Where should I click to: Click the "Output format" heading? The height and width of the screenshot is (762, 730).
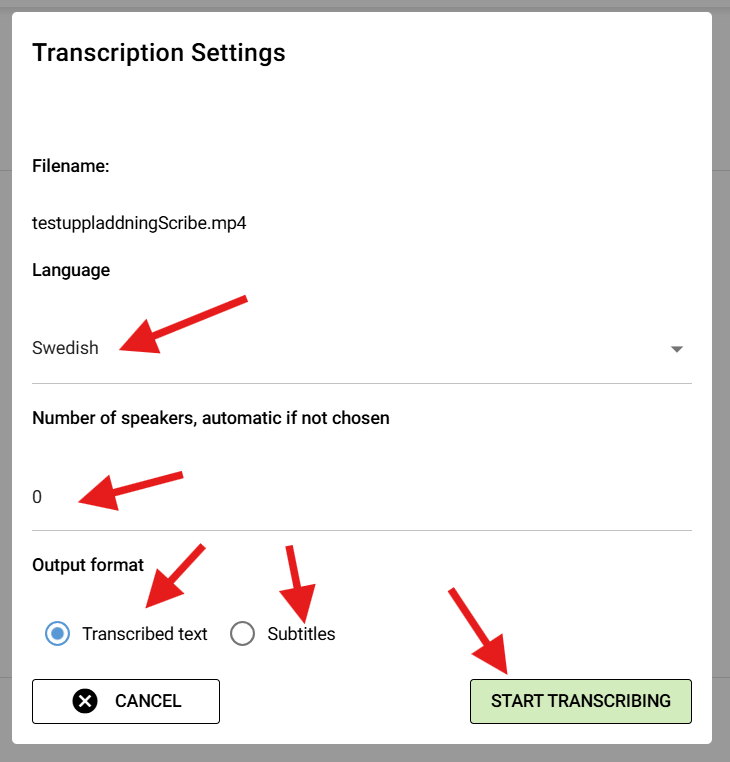[x=88, y=565]
